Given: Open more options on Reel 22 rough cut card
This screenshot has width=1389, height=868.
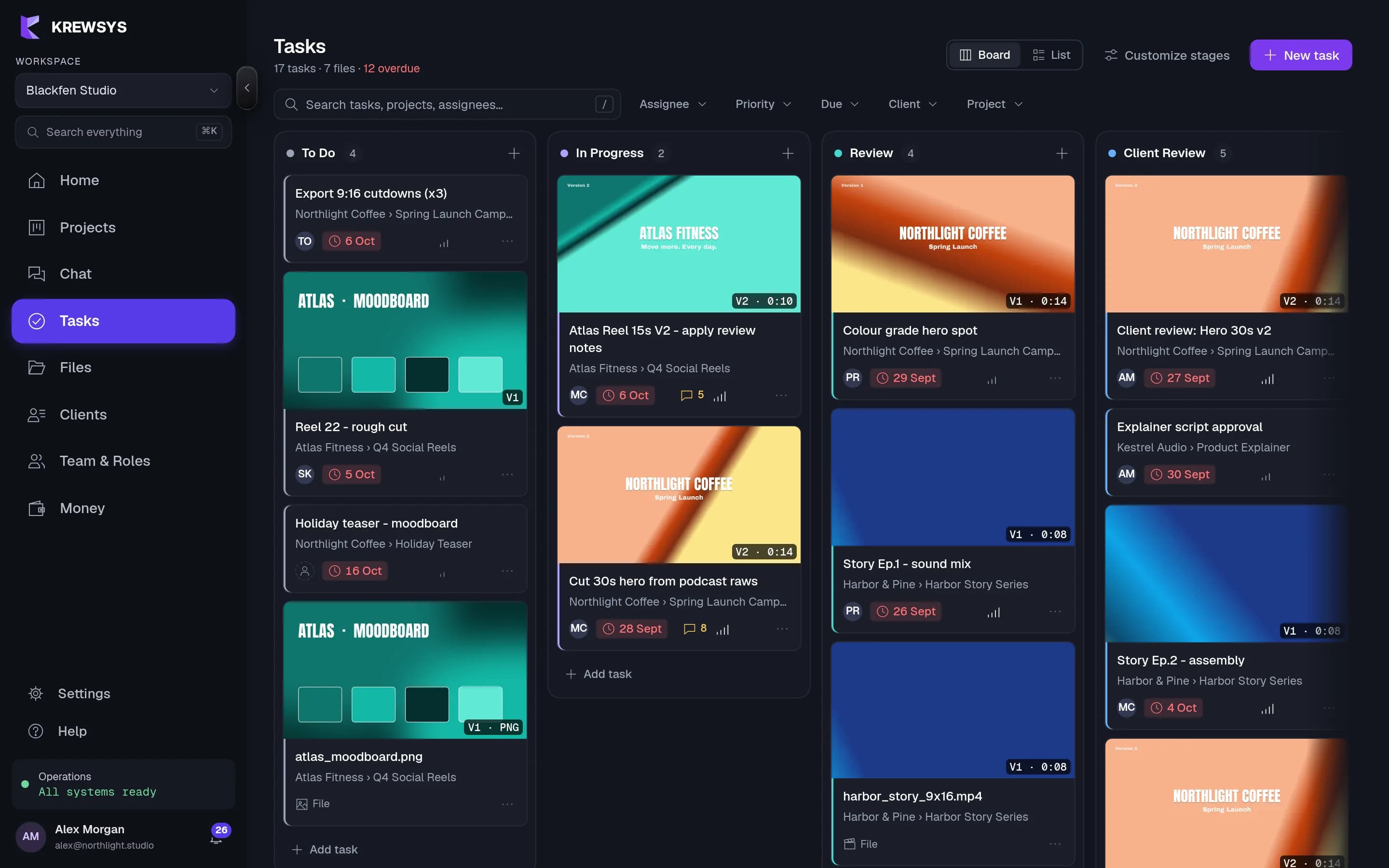Looking at the screenshot, I should tap(507, 474).
